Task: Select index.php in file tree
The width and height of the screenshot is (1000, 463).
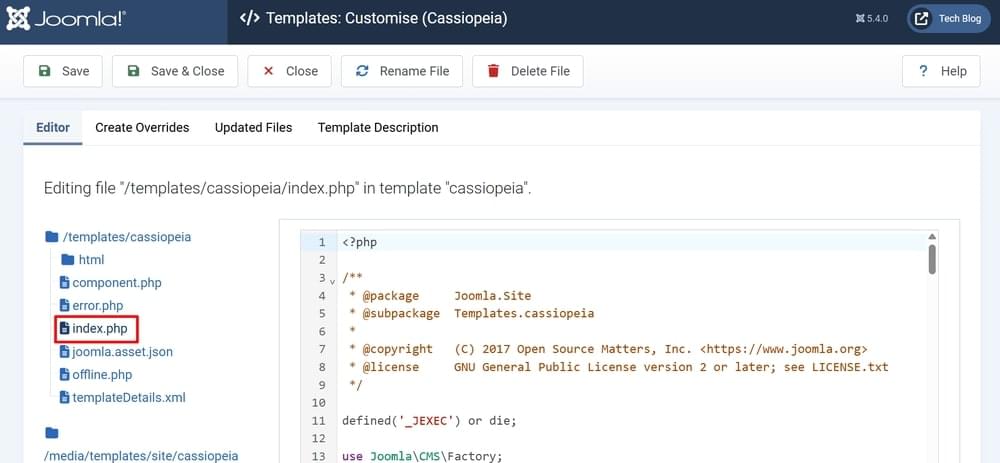Action: click(x=94, y=328)
